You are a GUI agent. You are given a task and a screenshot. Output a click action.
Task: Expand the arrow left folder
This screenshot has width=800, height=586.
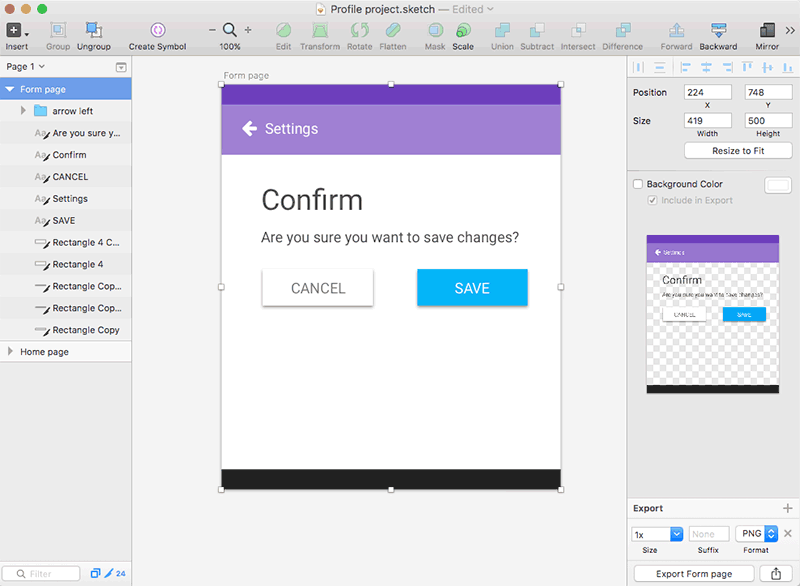pyautogui.click(x=21, y=110)
